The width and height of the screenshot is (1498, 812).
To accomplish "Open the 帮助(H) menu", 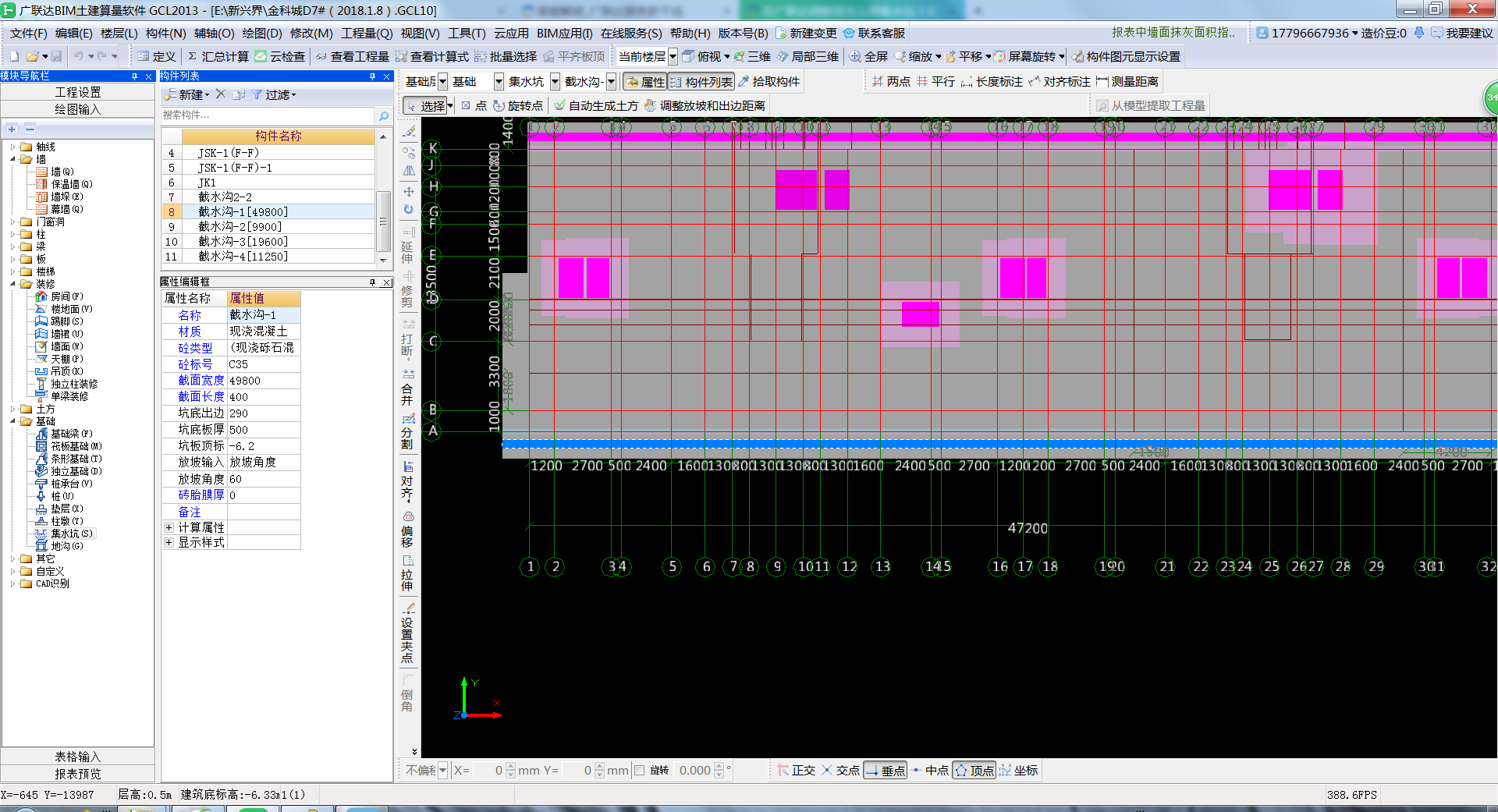I will coord(690,33).
